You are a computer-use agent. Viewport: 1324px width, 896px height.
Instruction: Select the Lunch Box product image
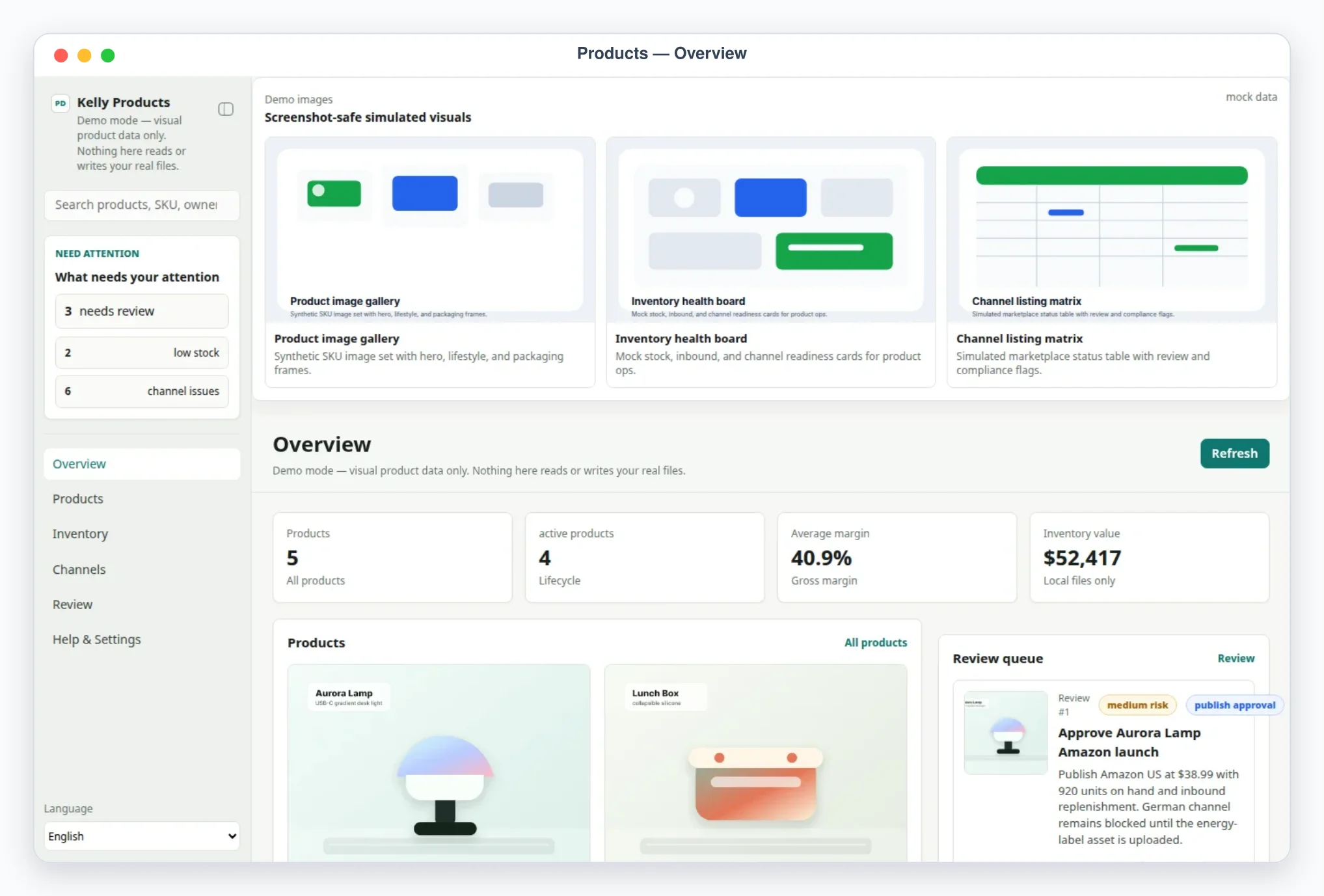click(755, 763)
